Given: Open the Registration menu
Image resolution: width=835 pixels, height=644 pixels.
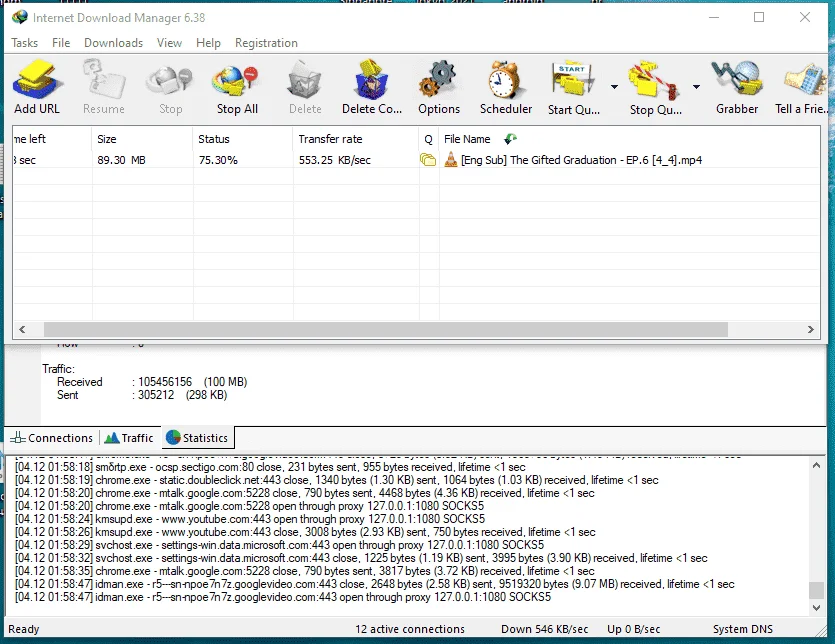Looking at the screenshot, I should 266,43.
